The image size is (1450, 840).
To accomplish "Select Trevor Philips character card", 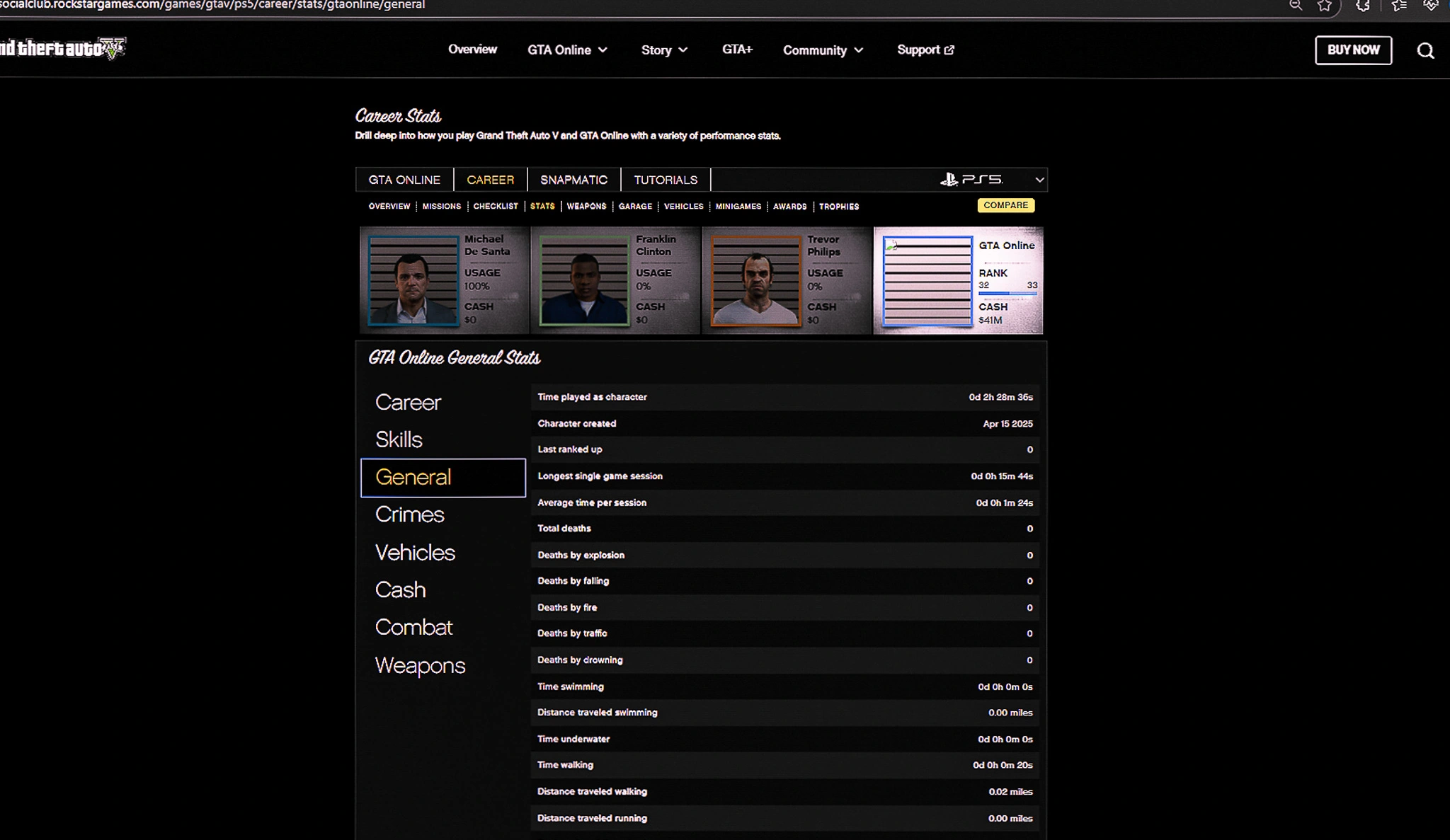I will click(x=786, y=280).
